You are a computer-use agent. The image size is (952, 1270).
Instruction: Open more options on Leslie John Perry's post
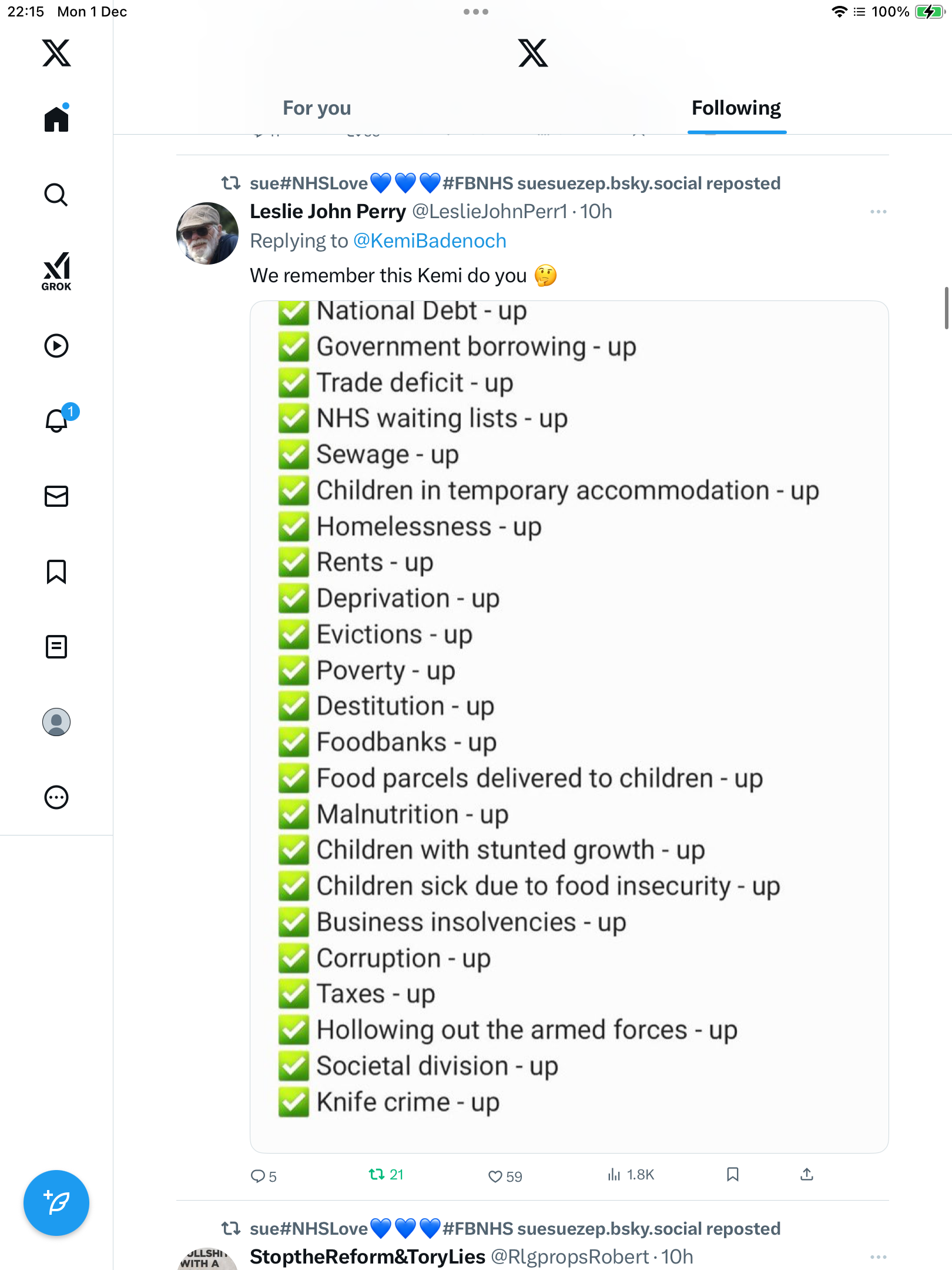(x=878, y=212)
